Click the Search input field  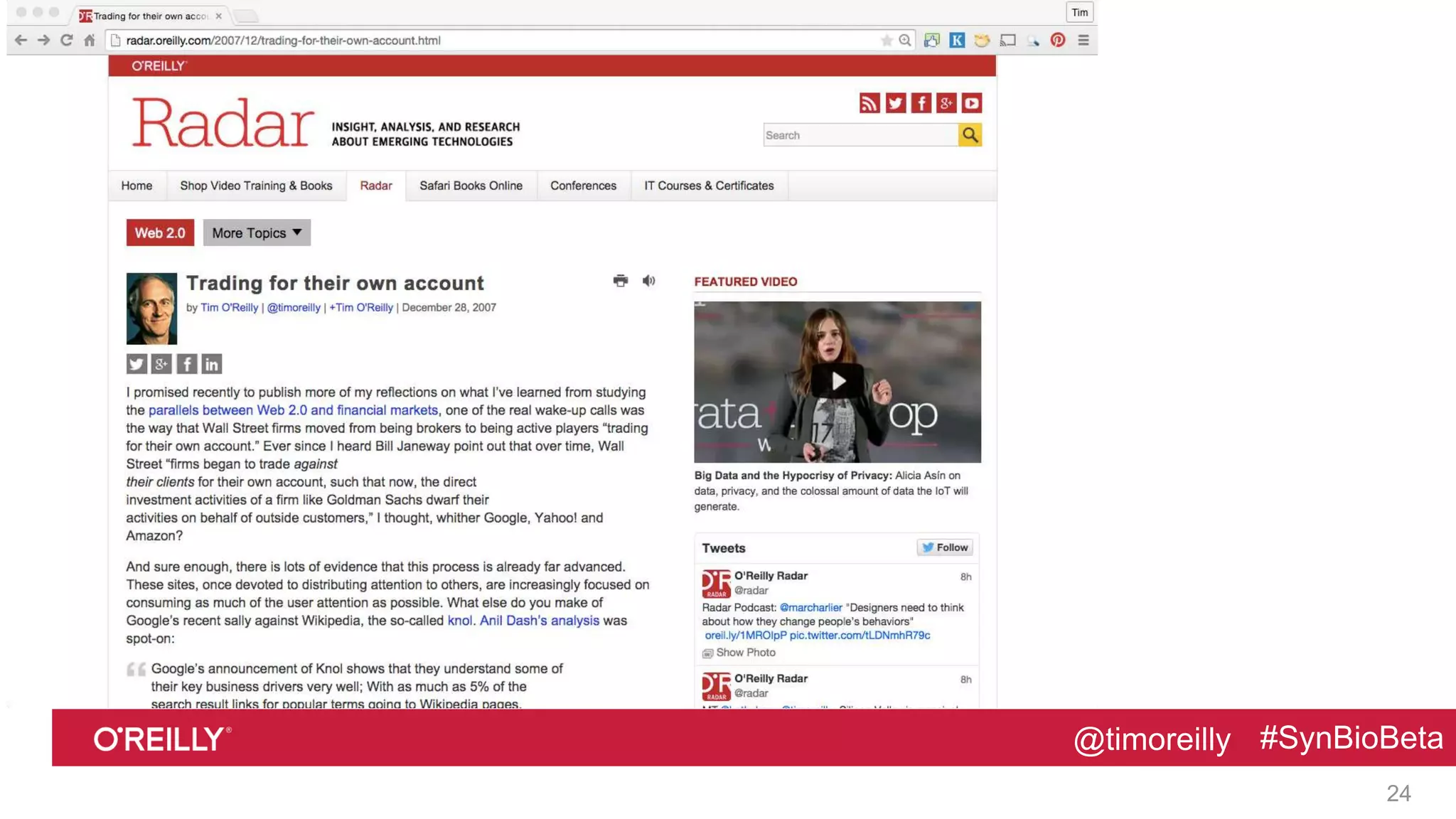click(860, 135)
